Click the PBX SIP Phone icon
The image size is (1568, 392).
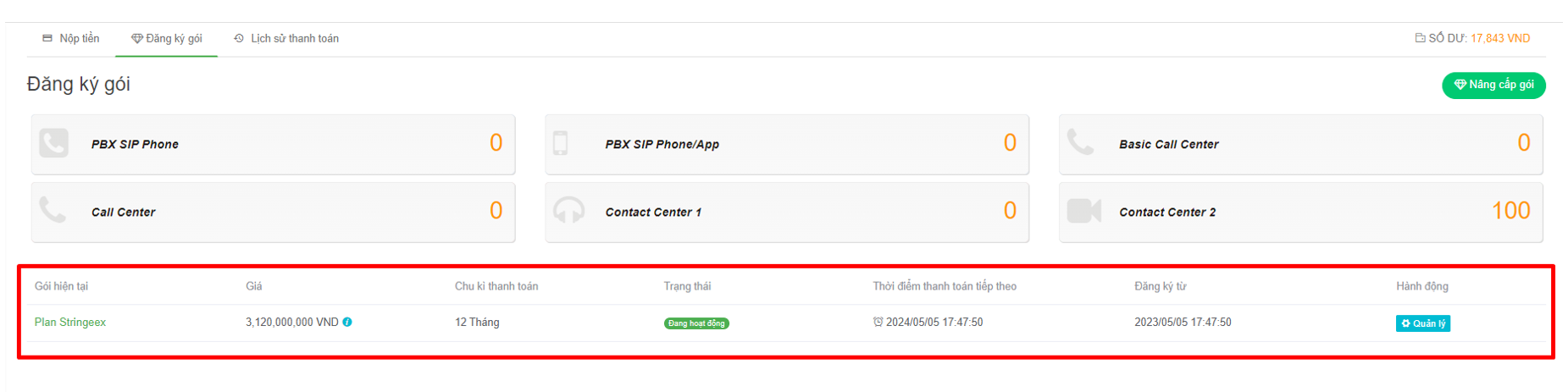click(x=53, y=143)
